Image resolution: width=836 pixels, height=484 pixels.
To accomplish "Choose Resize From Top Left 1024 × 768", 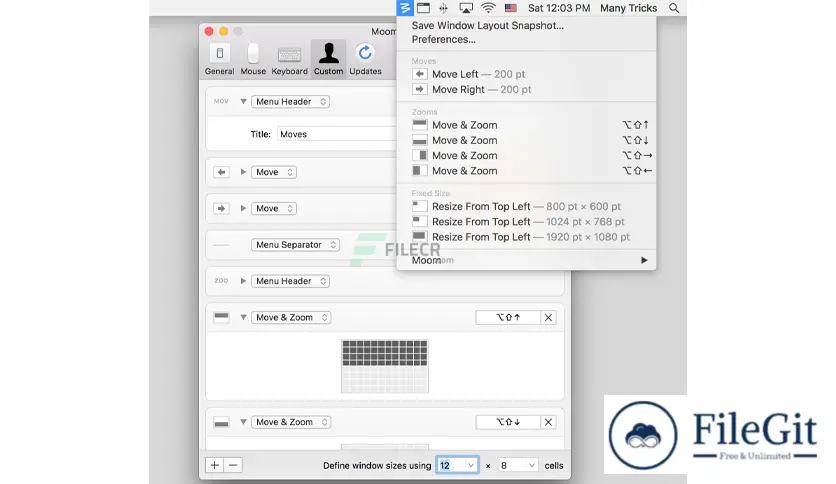I will tap(526, 222).
